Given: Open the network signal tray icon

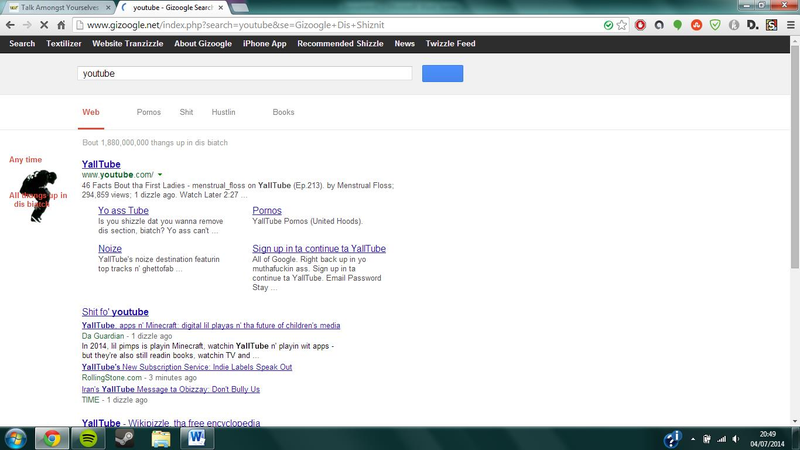Looking at the screenshot, I should point(721,439).
